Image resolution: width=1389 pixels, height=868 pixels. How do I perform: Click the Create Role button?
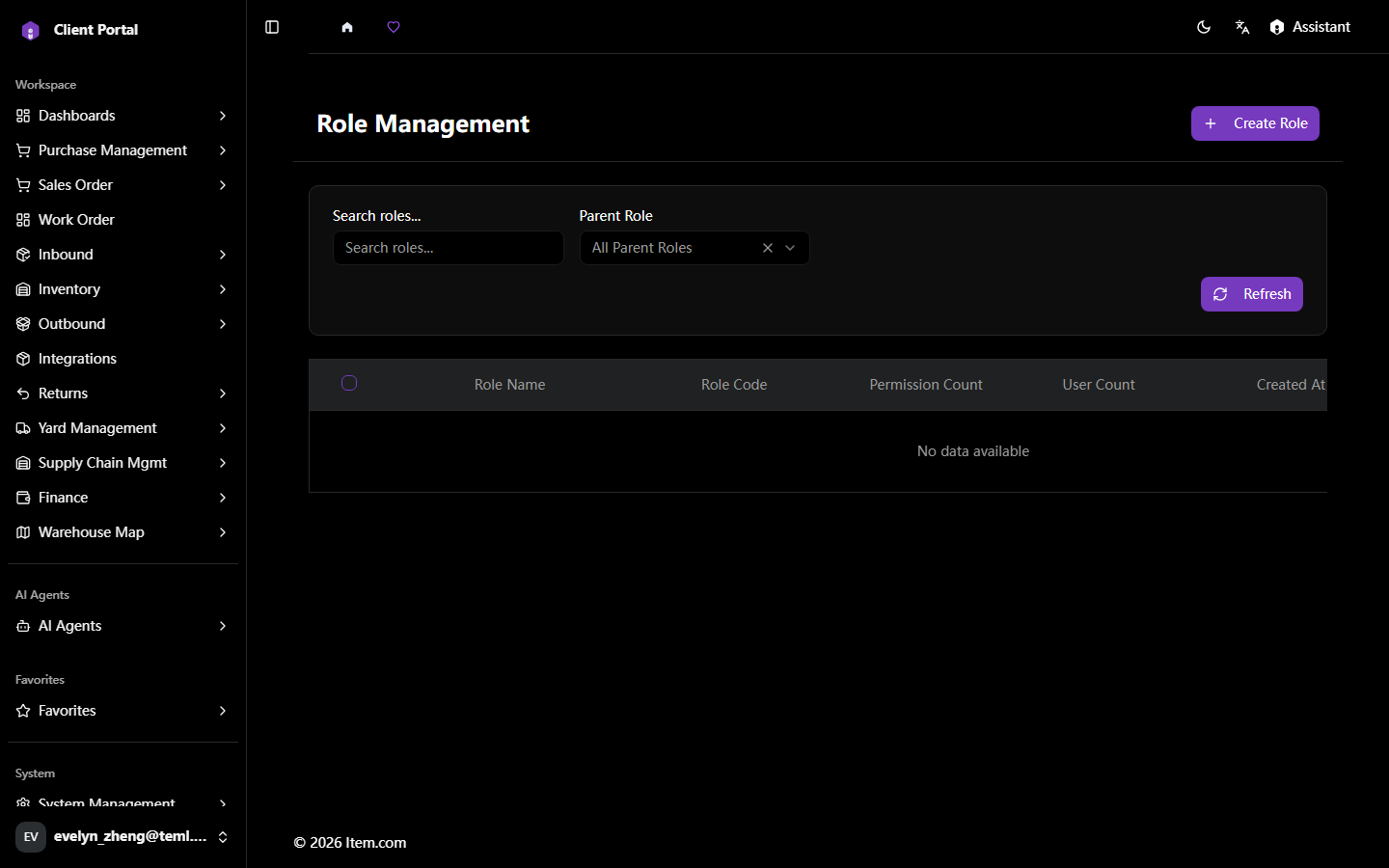pyautogui.click(x=1255, y=123)
